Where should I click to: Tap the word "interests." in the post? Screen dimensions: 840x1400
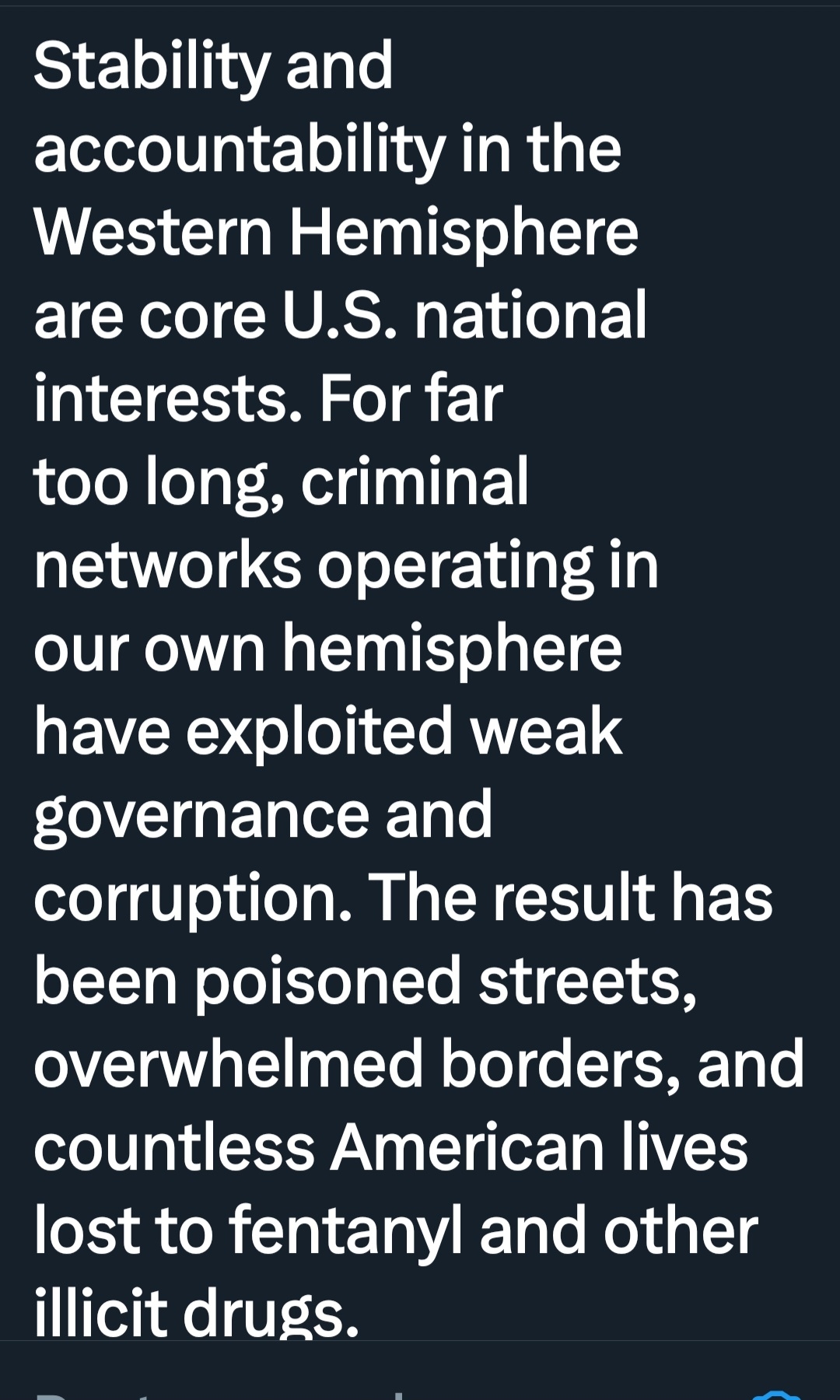(167, 399)
